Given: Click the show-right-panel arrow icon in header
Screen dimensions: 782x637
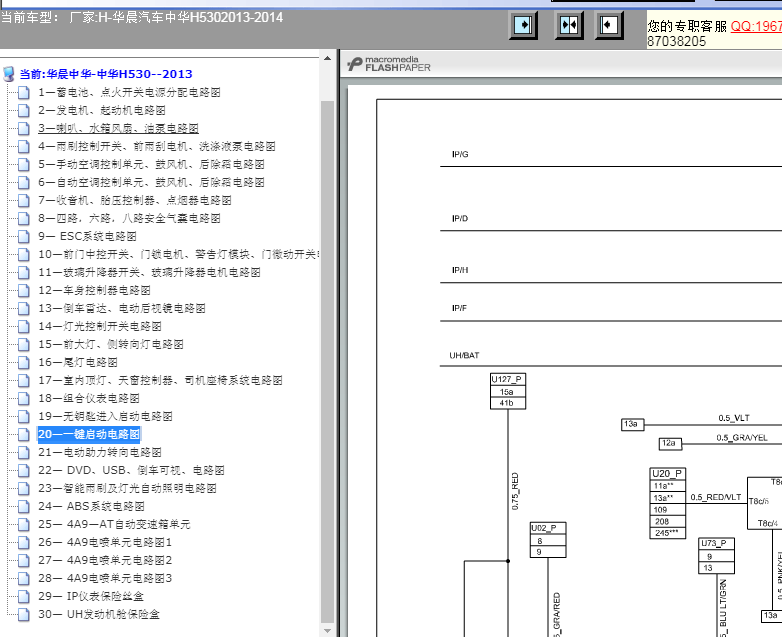Looking at the screenshot, I should [523, 25].
